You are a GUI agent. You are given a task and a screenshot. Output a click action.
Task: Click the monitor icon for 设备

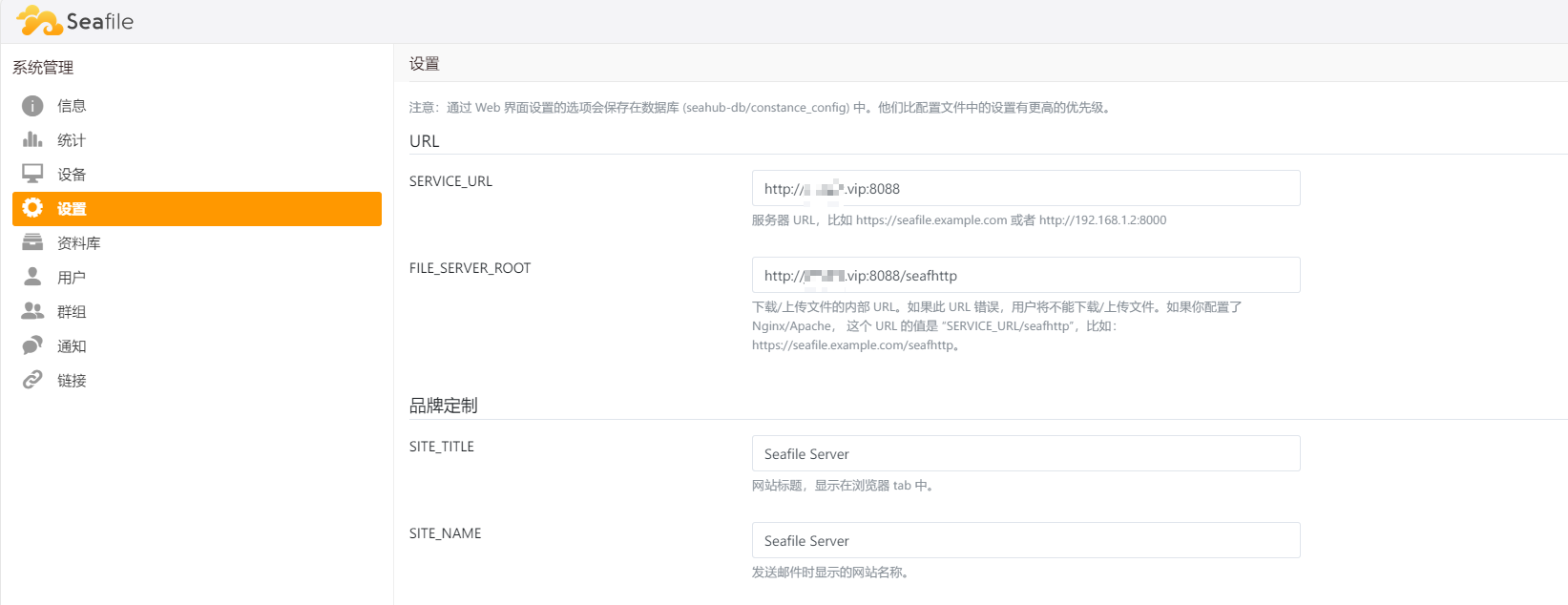click(32, 174)
